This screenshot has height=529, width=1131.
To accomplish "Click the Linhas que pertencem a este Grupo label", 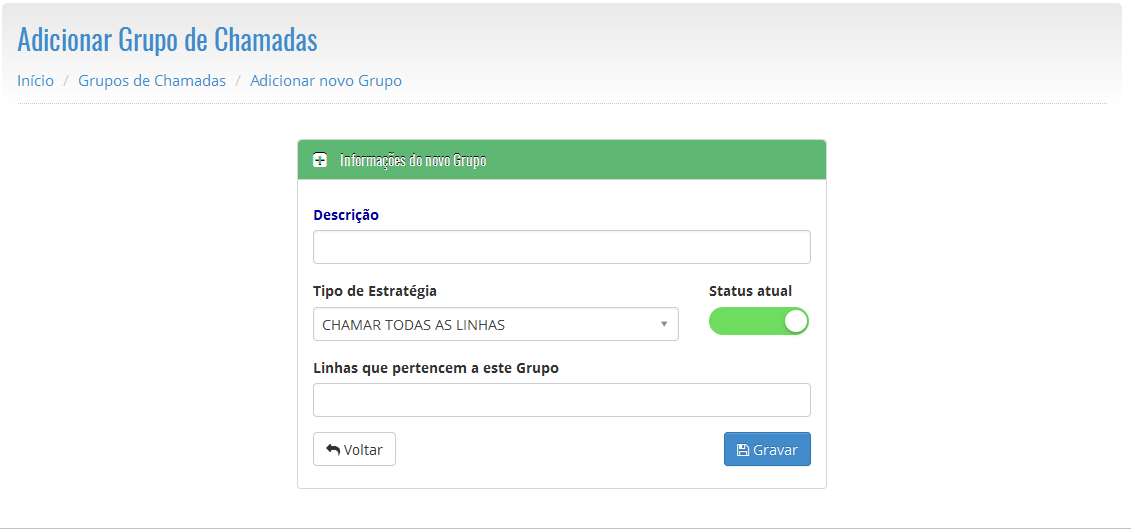I will (x=436, y=368).
